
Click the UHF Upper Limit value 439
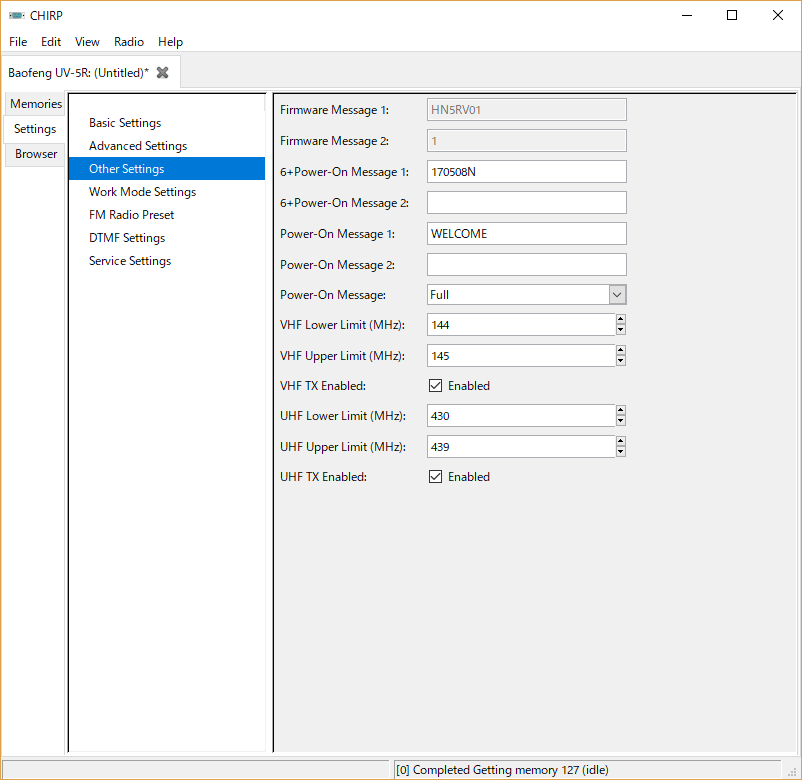click(521, 447)
